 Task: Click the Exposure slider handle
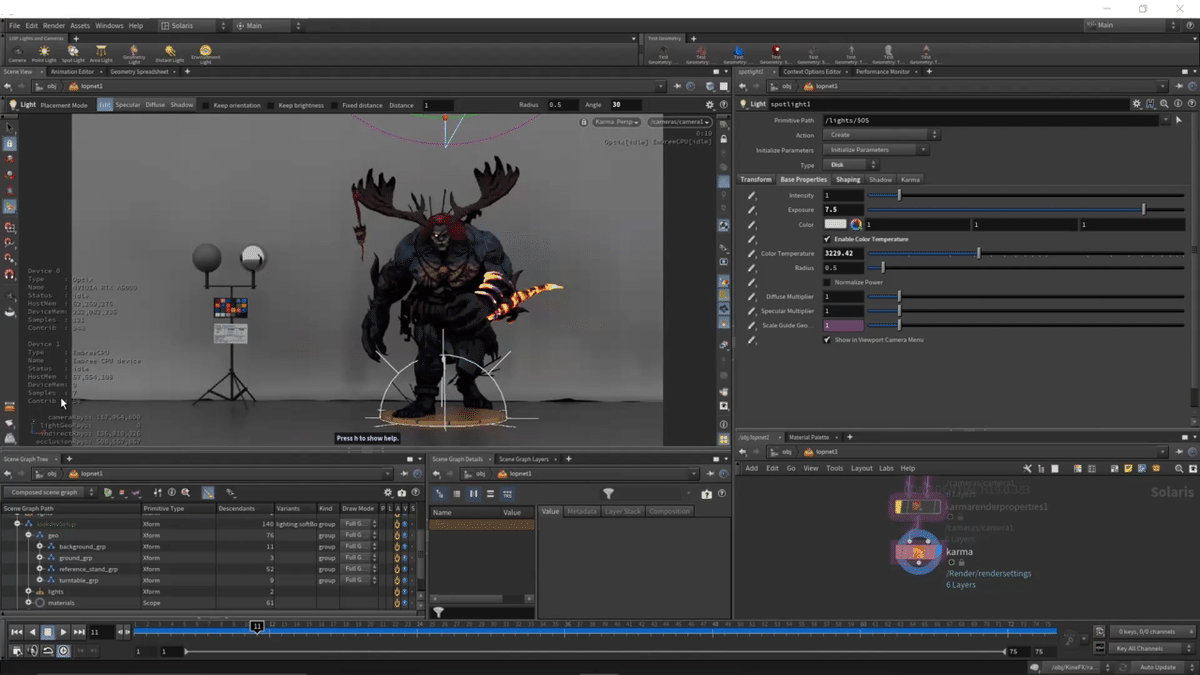coord(1143,210)
